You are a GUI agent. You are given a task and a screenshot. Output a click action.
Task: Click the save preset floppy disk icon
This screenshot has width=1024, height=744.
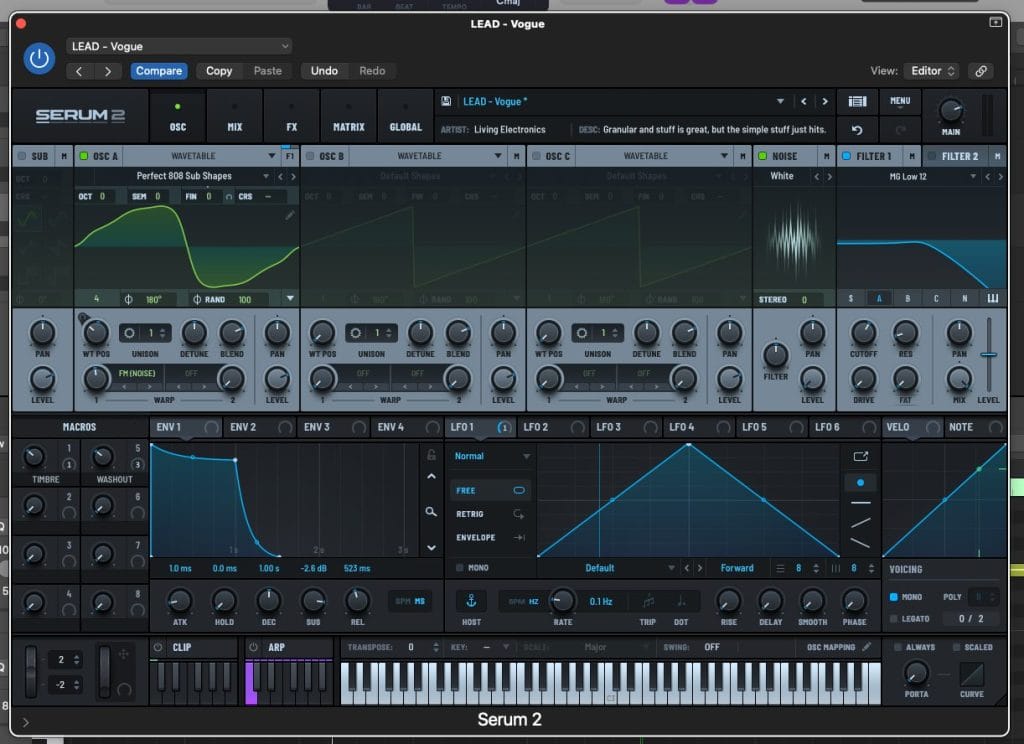tap(447, 101)
